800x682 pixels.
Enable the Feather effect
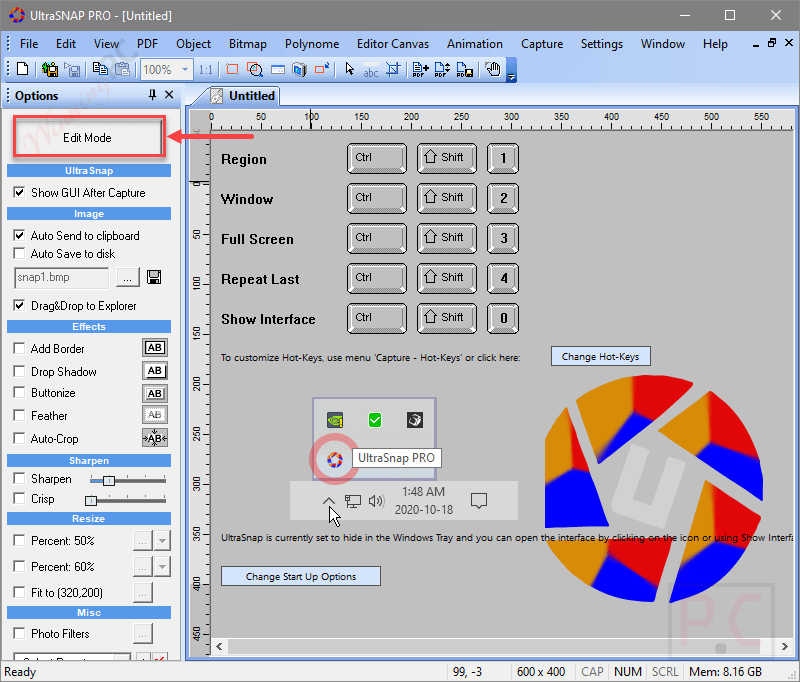coord(19,415)
